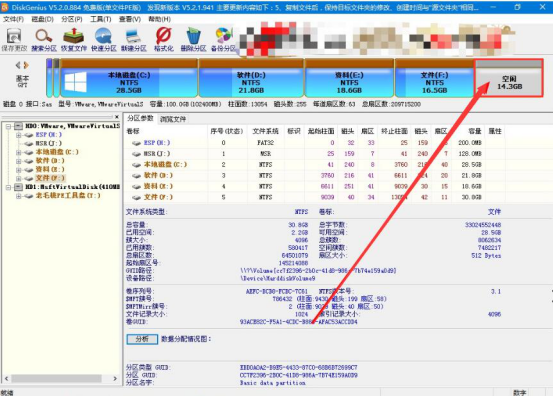
Task: Collapse the HD0 VMware disk node
Action: click(8, 126)
